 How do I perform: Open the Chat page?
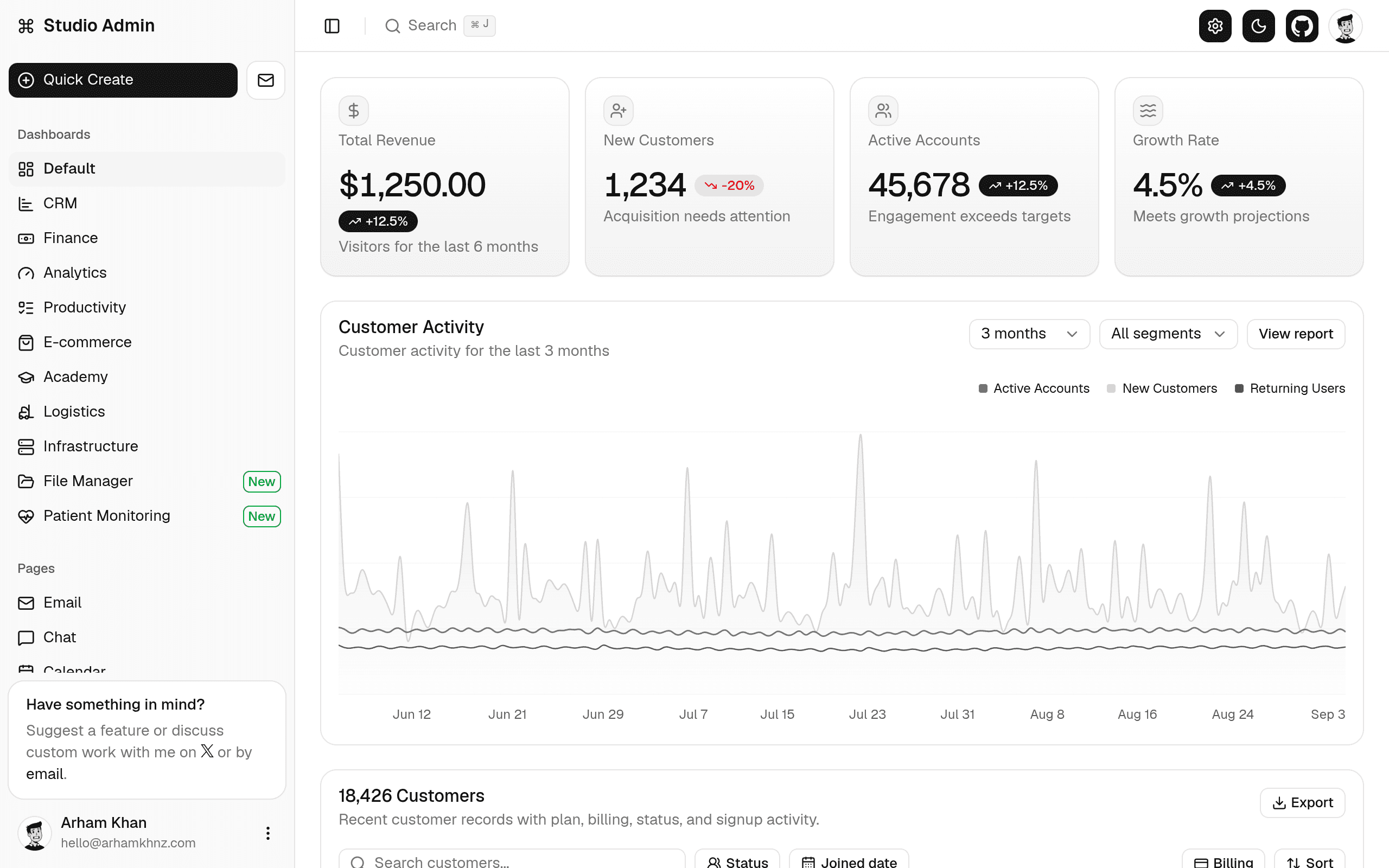[x=147, y=638]
